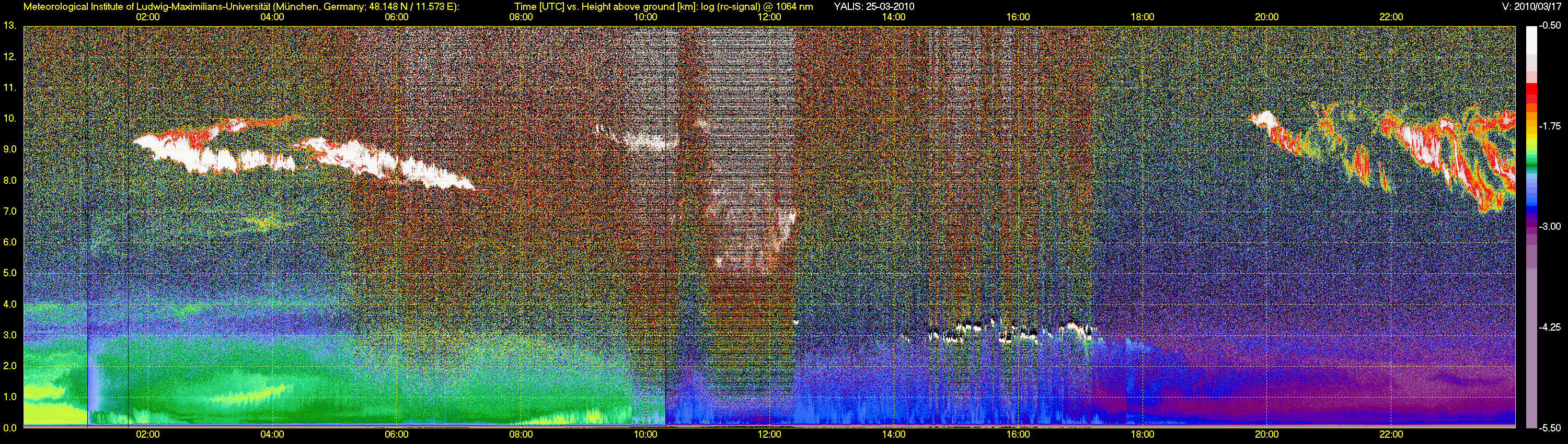This screenshot has width=1568, height=444.
Task: Click the 14:00 tick on the bottom time axis
Action: click(894, 435)
